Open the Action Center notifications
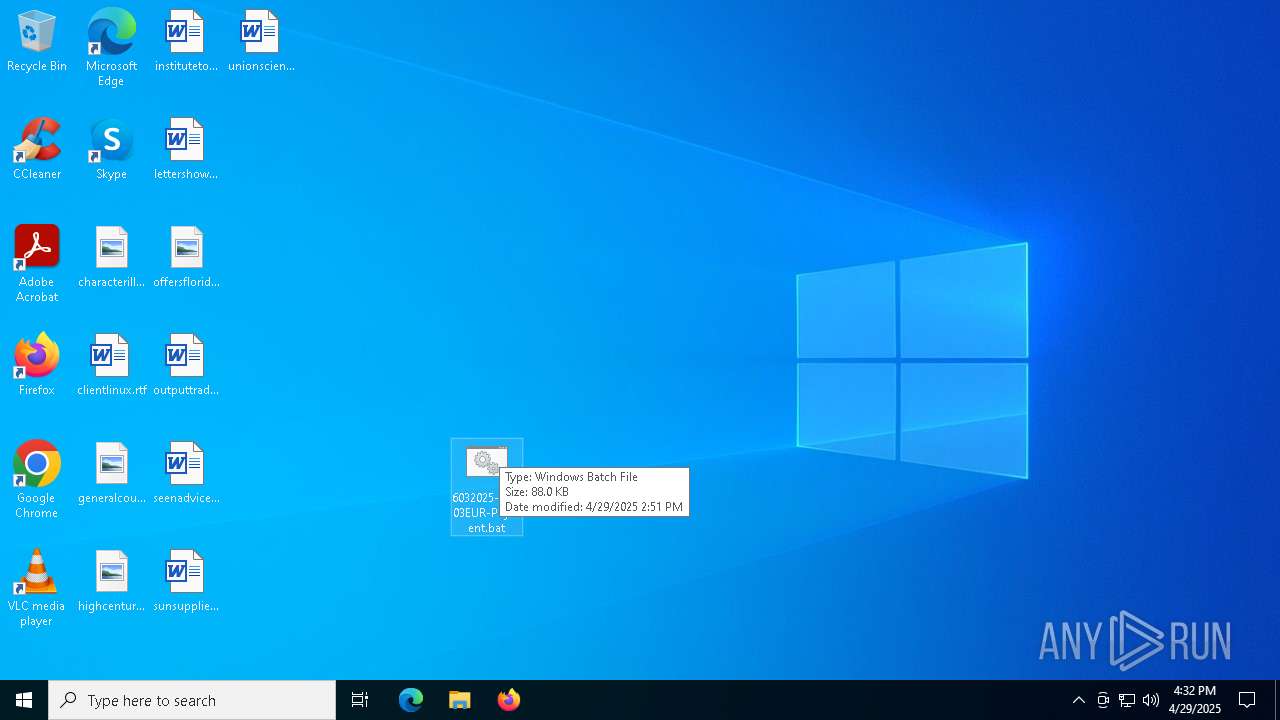This screenshot has height=720, width=1280. click(x=1247, y=700)
